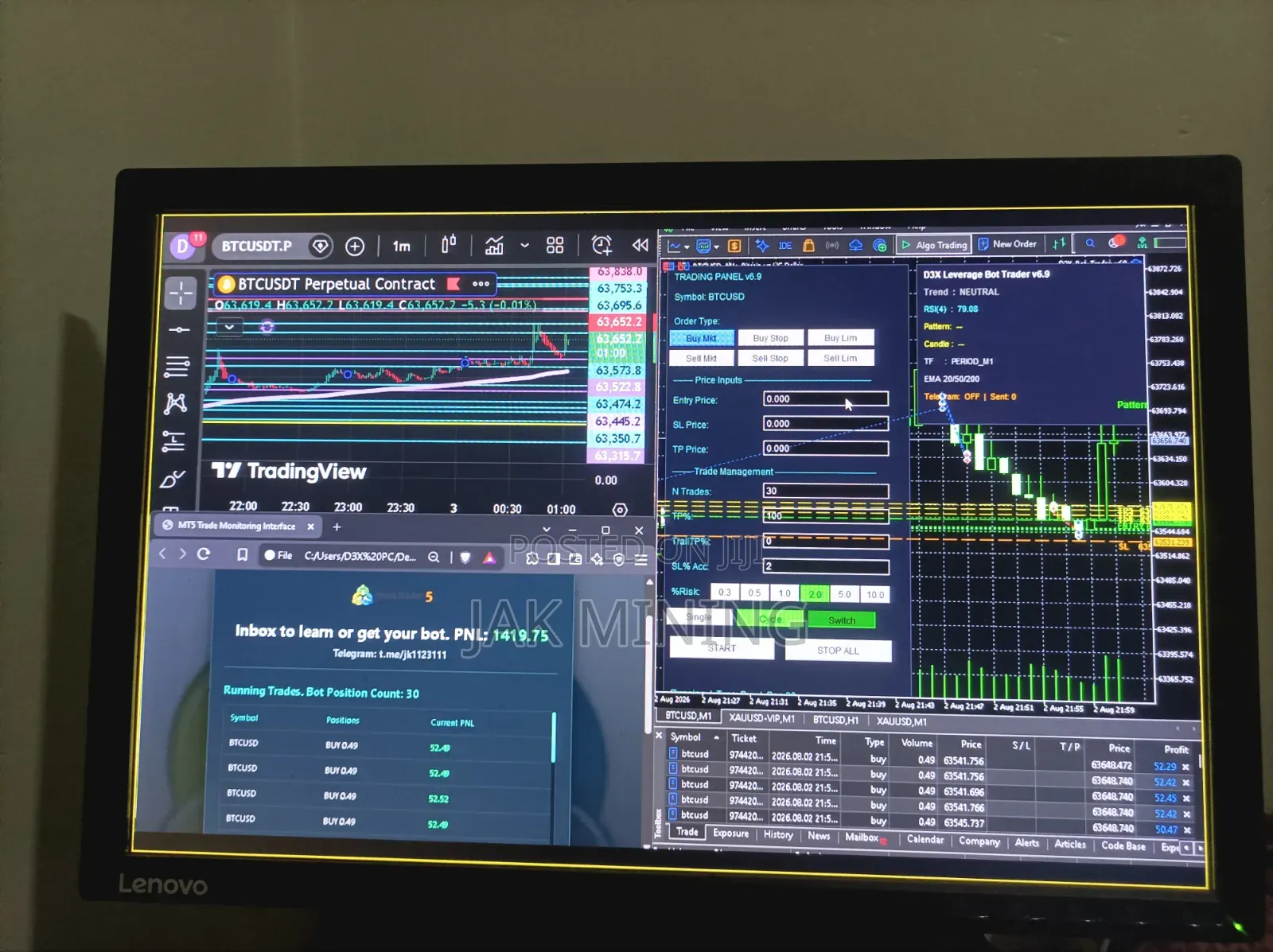Click the Entry Price input field
Image resolution: width=1273 pixels, height=952 pixels.
coord(826,399)
